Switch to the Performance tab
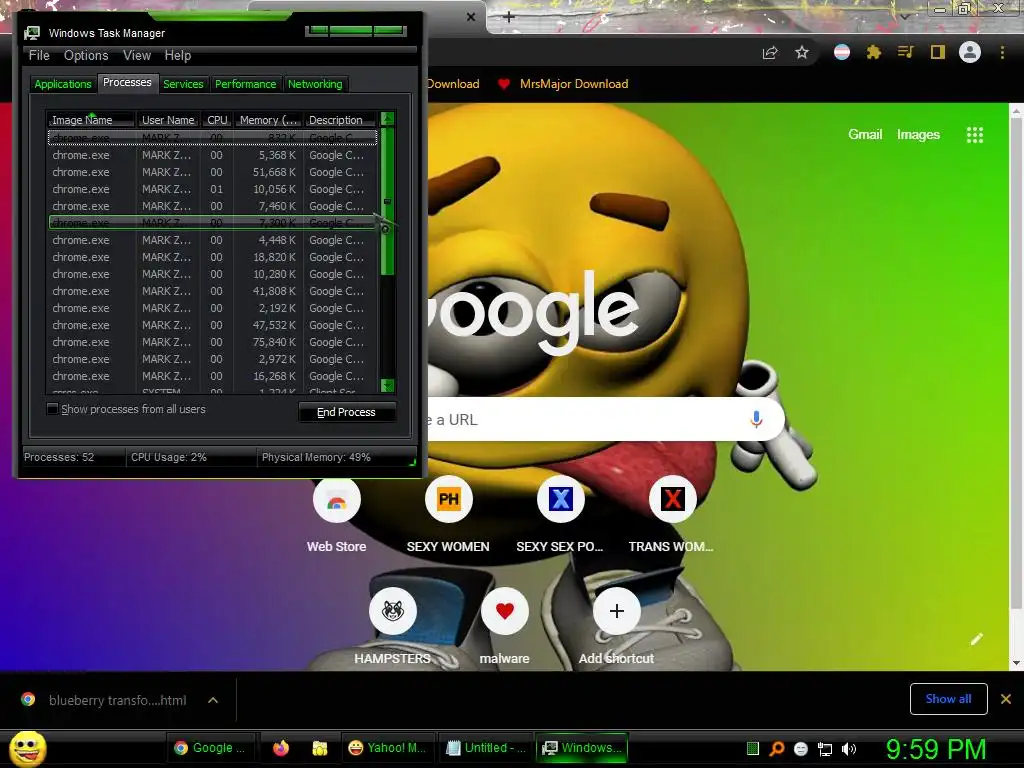Screen dimensions: 1024x768 246,84
